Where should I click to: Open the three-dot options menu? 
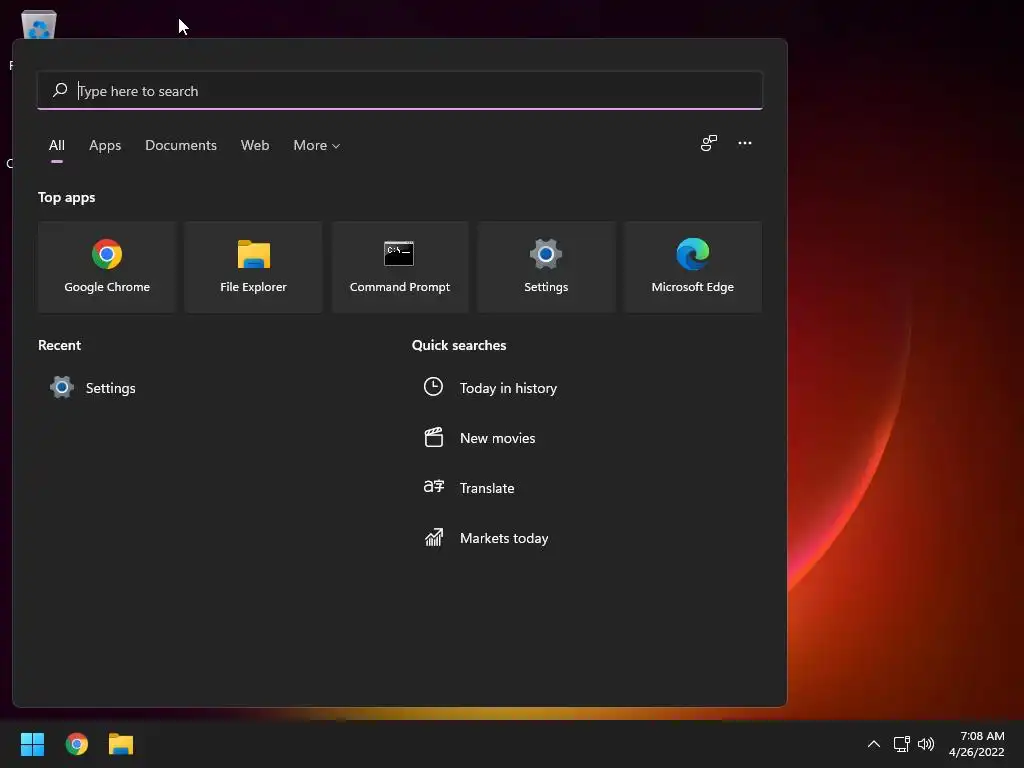(744, 143)
